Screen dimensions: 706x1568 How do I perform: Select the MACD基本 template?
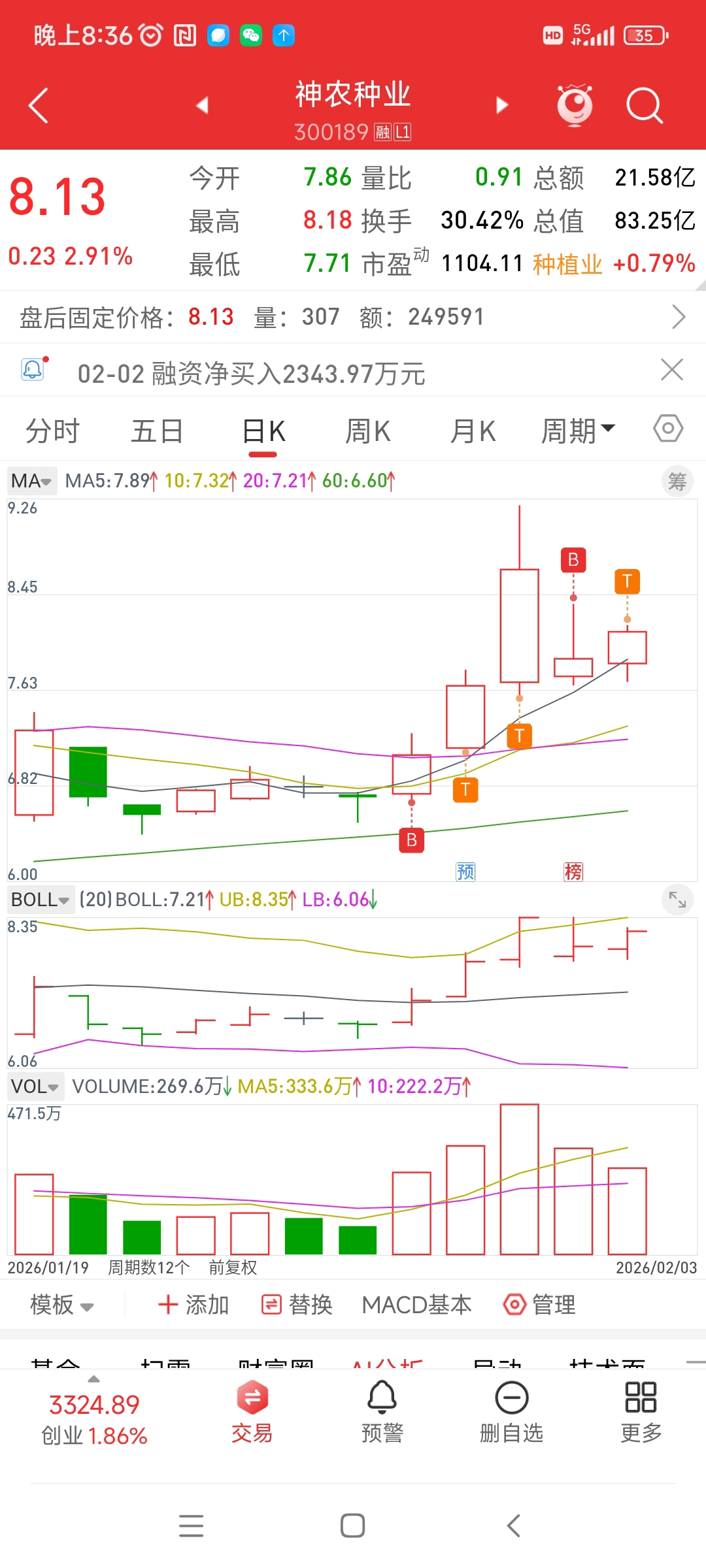click(416, 1305)
